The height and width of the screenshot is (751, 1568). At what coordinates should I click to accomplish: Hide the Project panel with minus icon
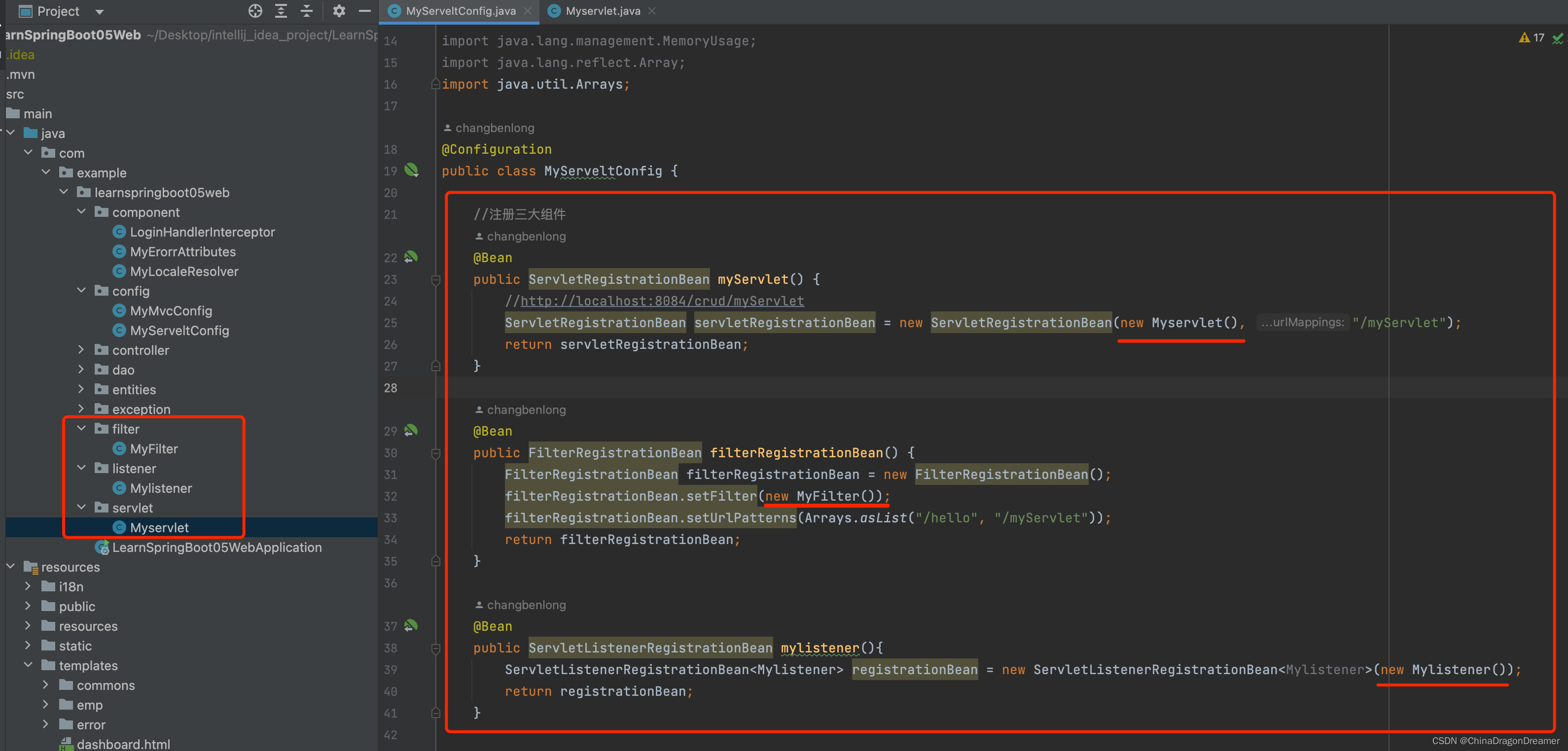click(x=364, y=11)
